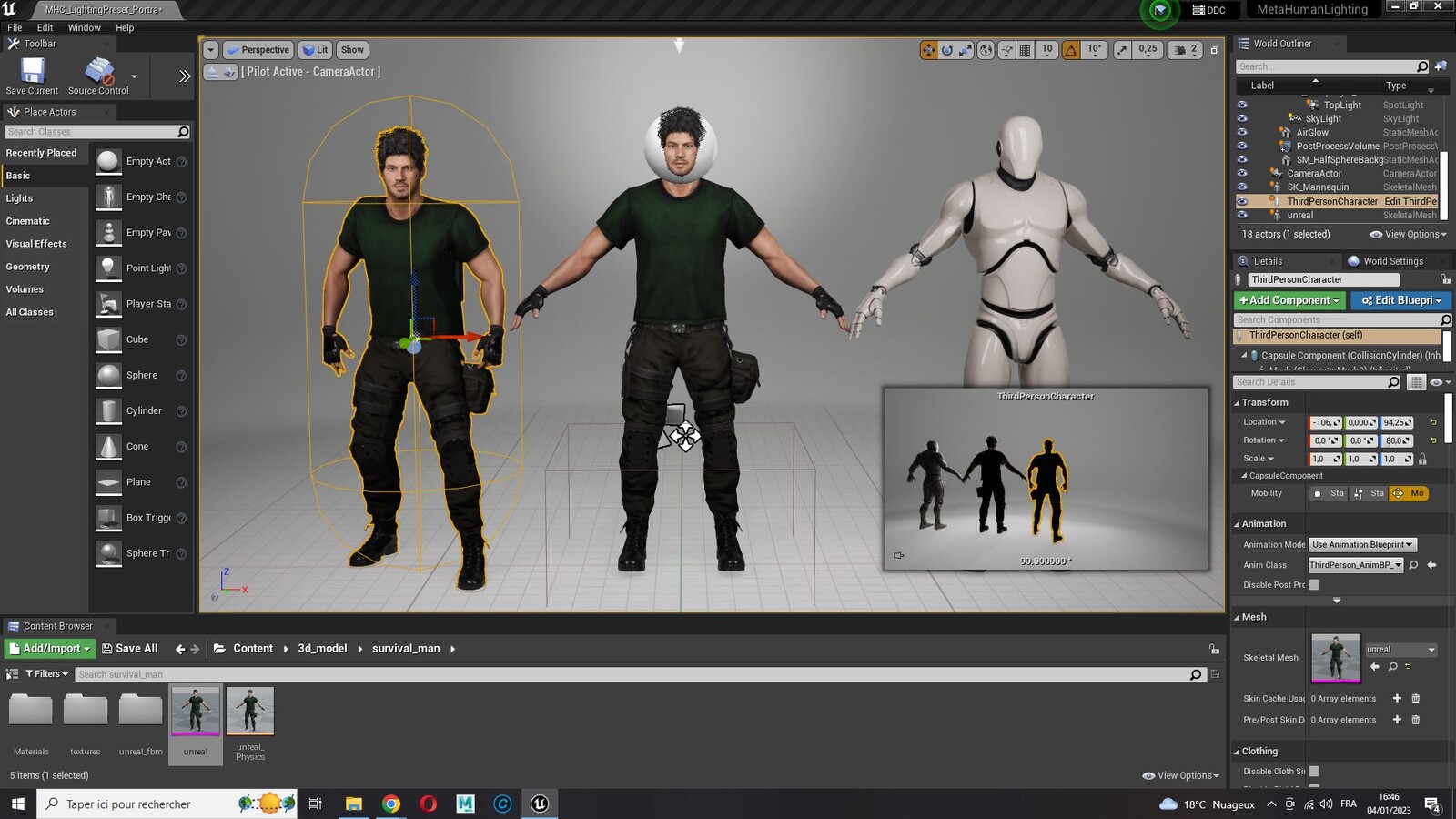Click the eject pilot icon beside Pilot Active

click(x=211, y=72)
